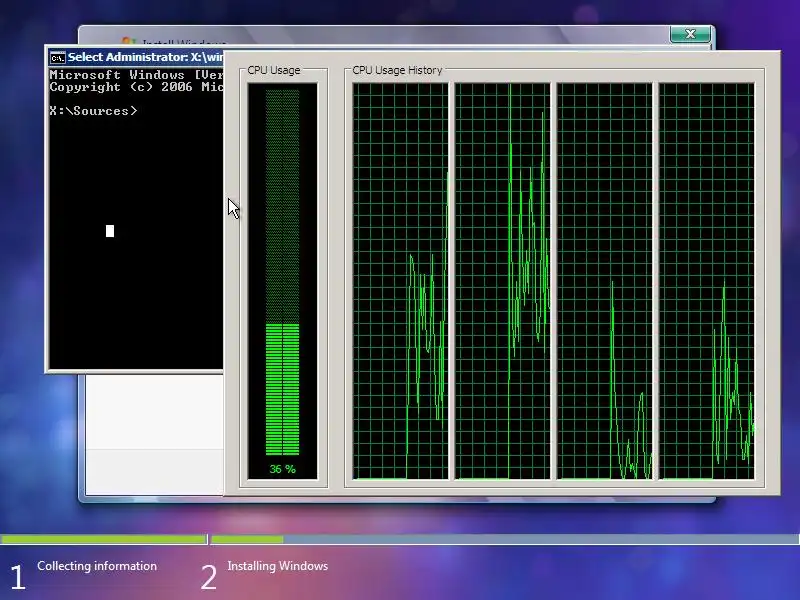The image size is (800, 600).
Task: Click the Collecting information progress bar
Action: pyautogui.click(x=104, y=539)
